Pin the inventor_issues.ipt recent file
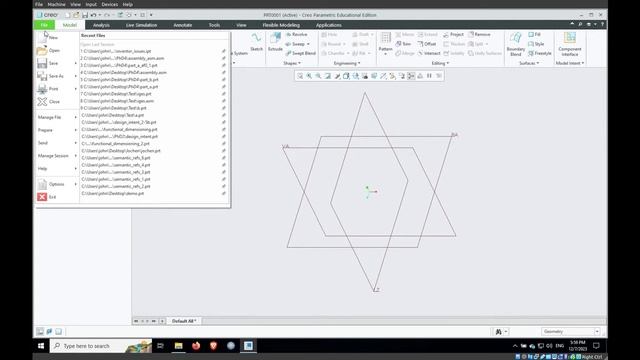640x360 pixels. click(x=224, y=51)
